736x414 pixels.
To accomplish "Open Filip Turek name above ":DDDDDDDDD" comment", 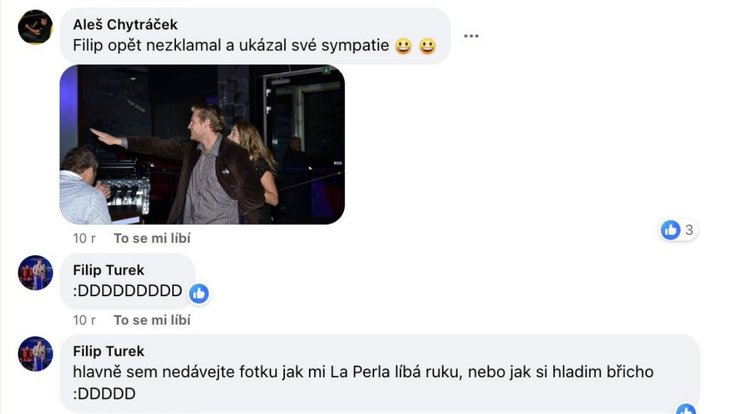I will tap(109, 268).
